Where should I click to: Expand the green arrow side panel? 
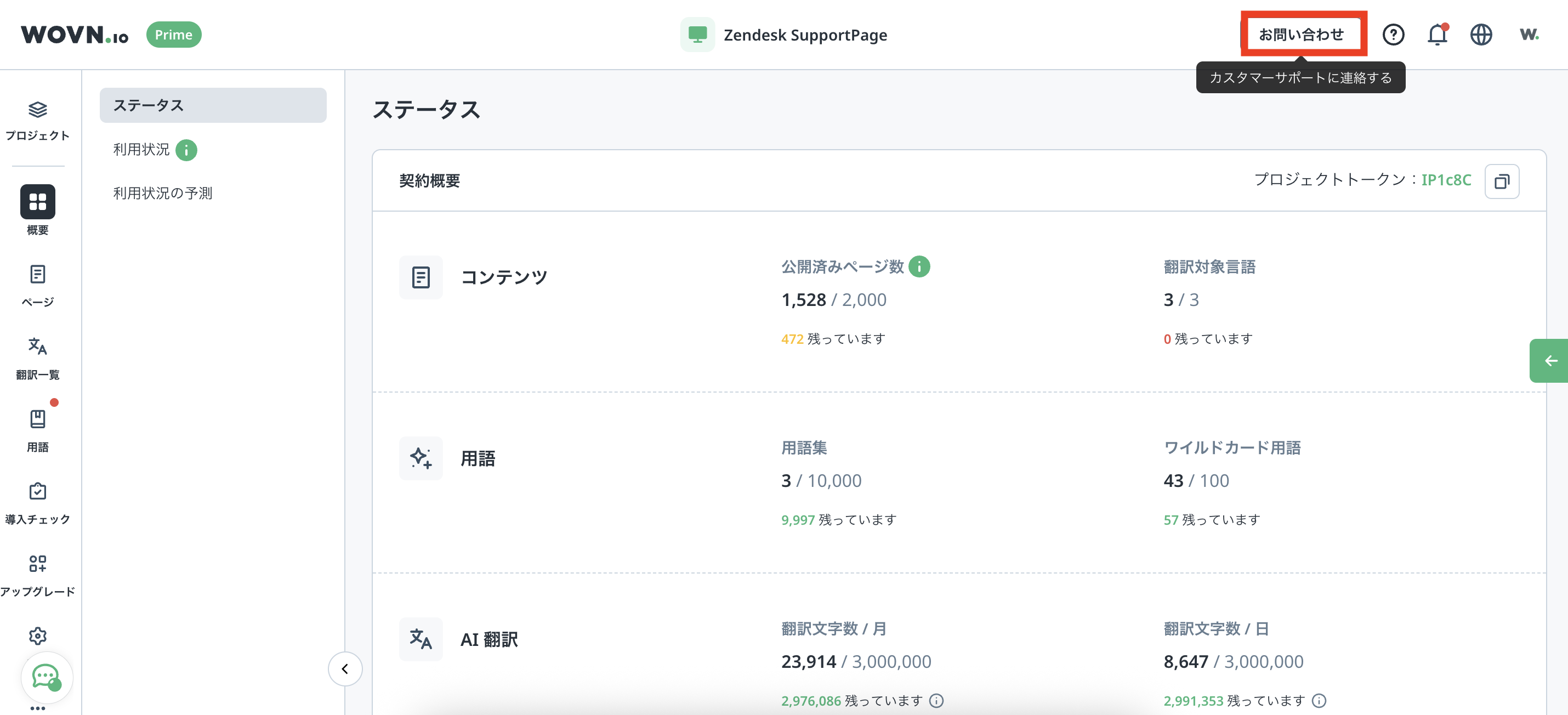click(1550, 361)
